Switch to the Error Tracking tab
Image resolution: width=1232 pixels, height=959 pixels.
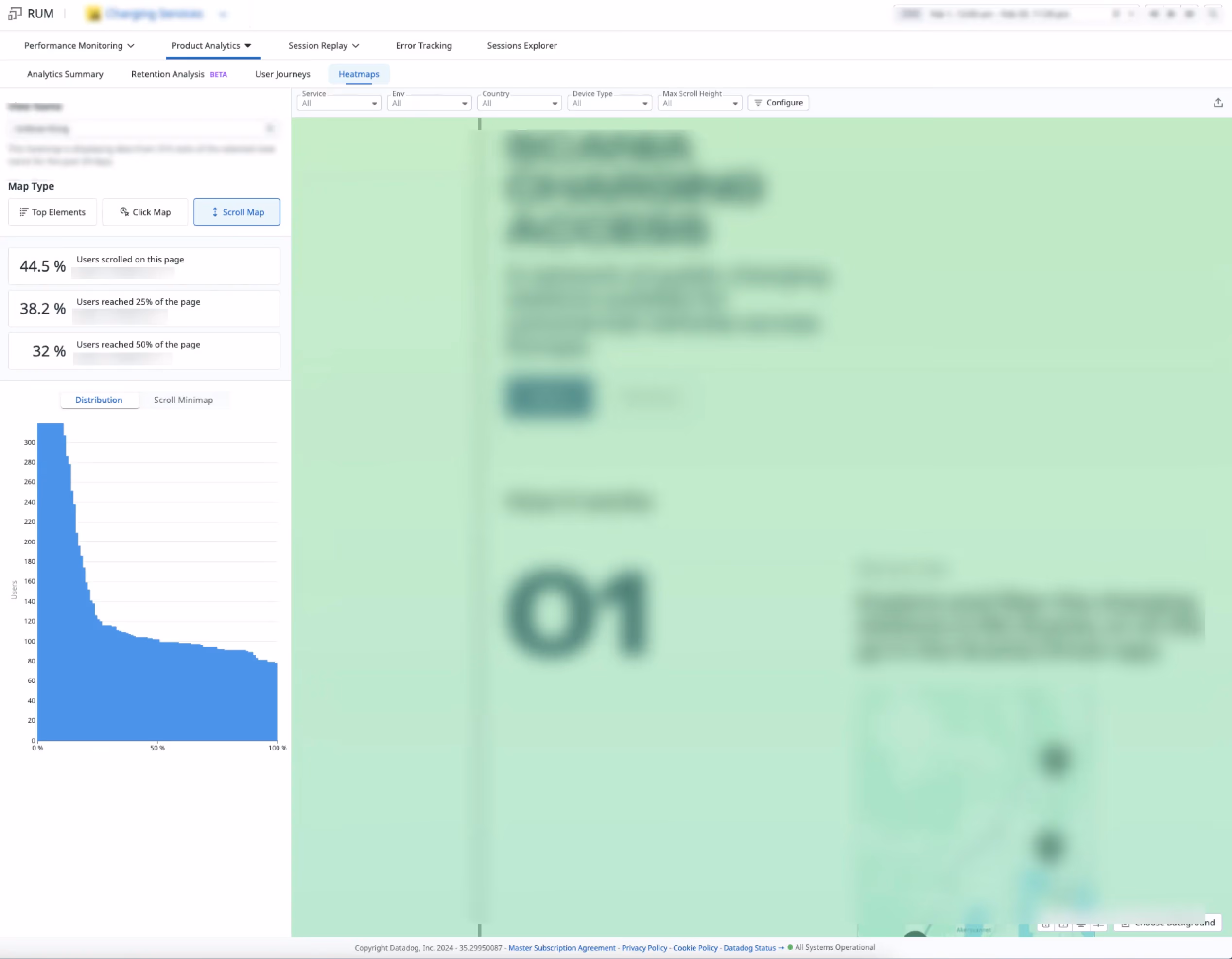coord(424,45)
